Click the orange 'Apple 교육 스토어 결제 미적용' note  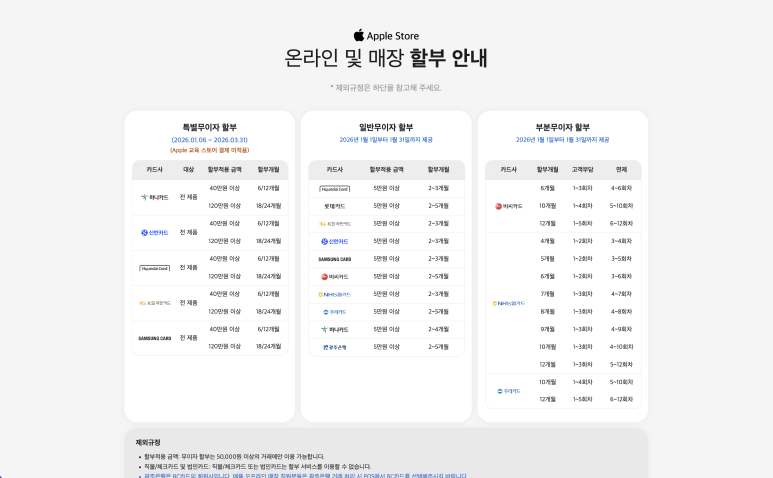[210, 150]
